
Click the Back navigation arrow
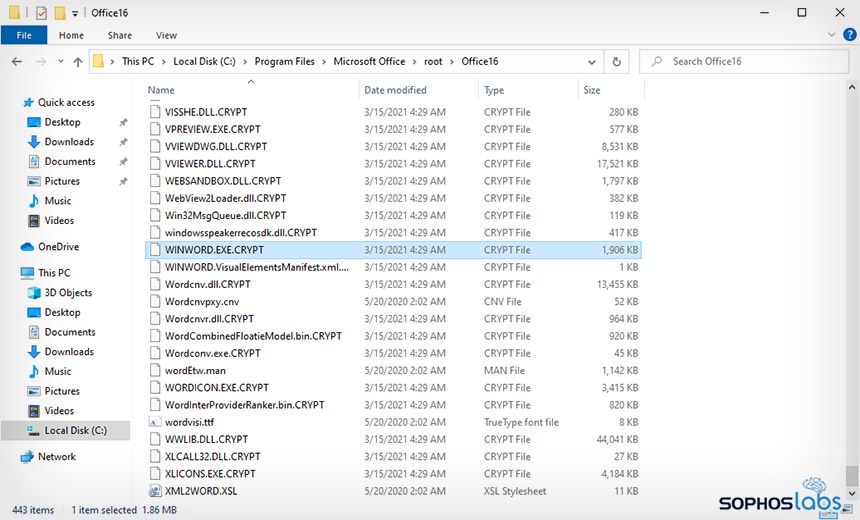[x=16, y=61]
